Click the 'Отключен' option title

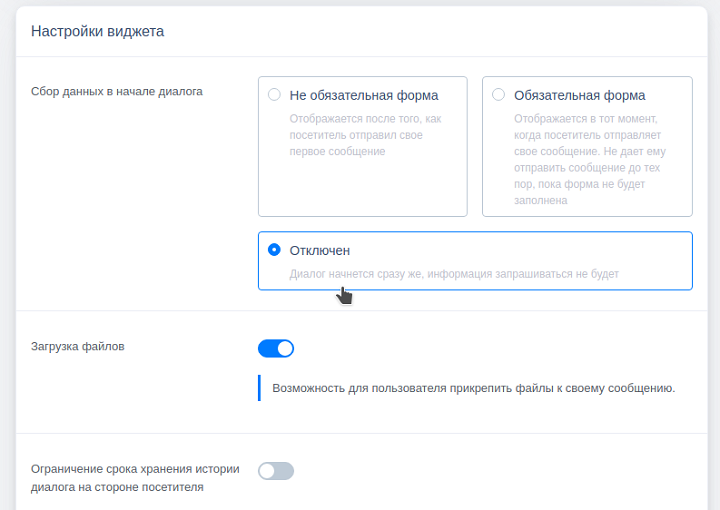click(320, 250)
